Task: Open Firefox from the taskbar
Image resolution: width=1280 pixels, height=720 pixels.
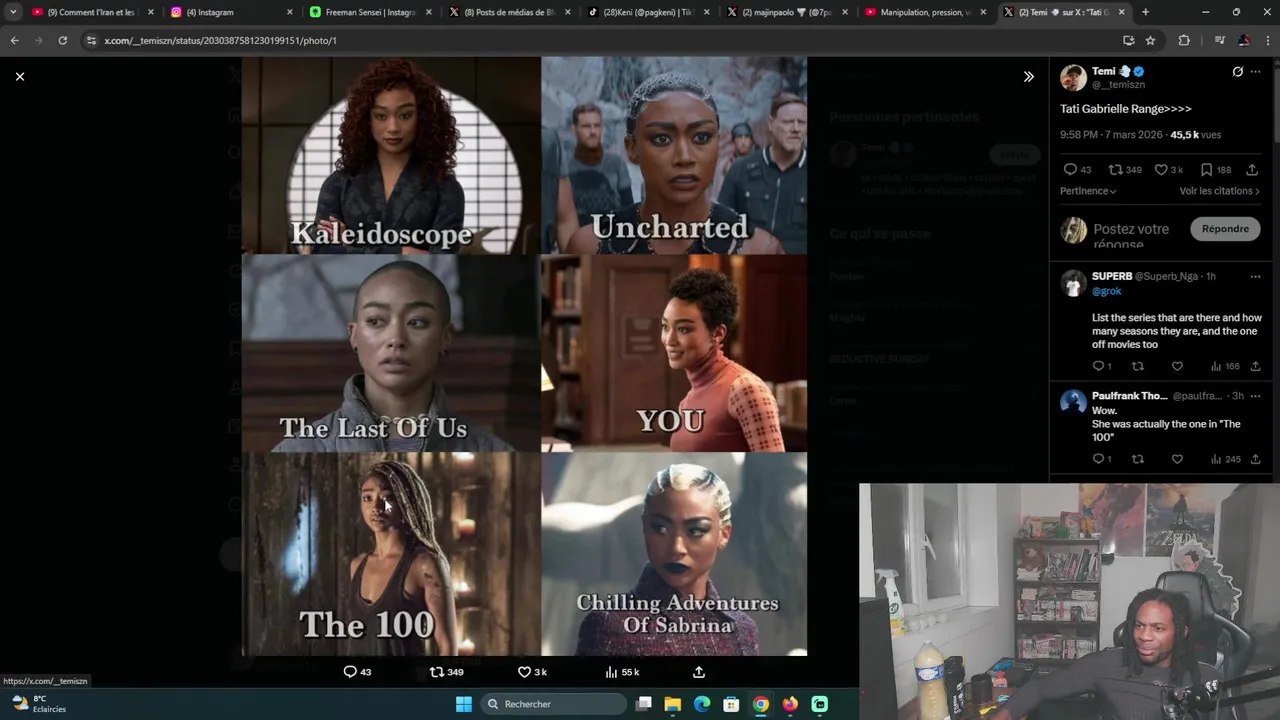Action: coord(790,704)
